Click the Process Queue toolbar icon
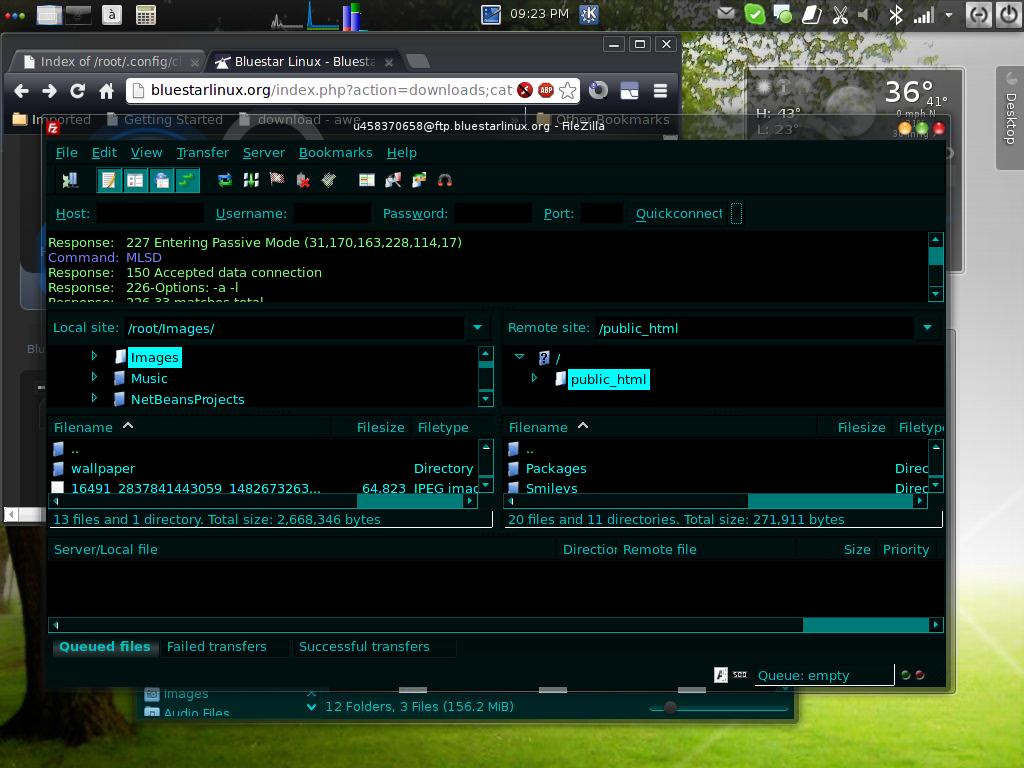 (x=251, y=180)
